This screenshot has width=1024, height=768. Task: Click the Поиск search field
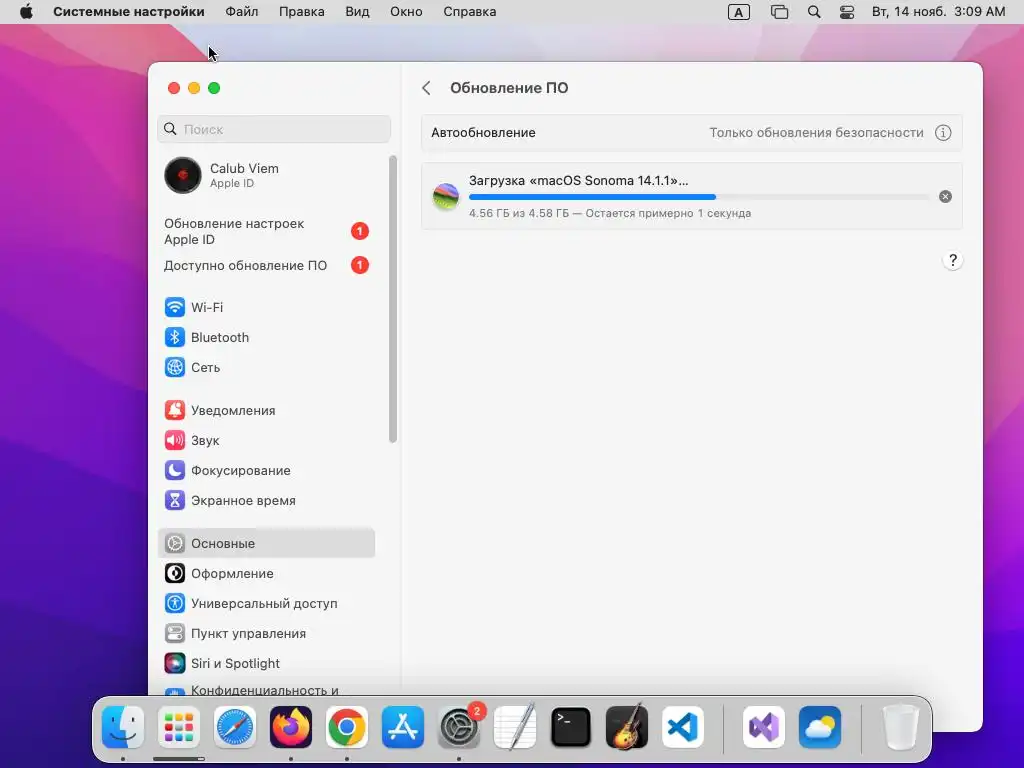[274, 129]
